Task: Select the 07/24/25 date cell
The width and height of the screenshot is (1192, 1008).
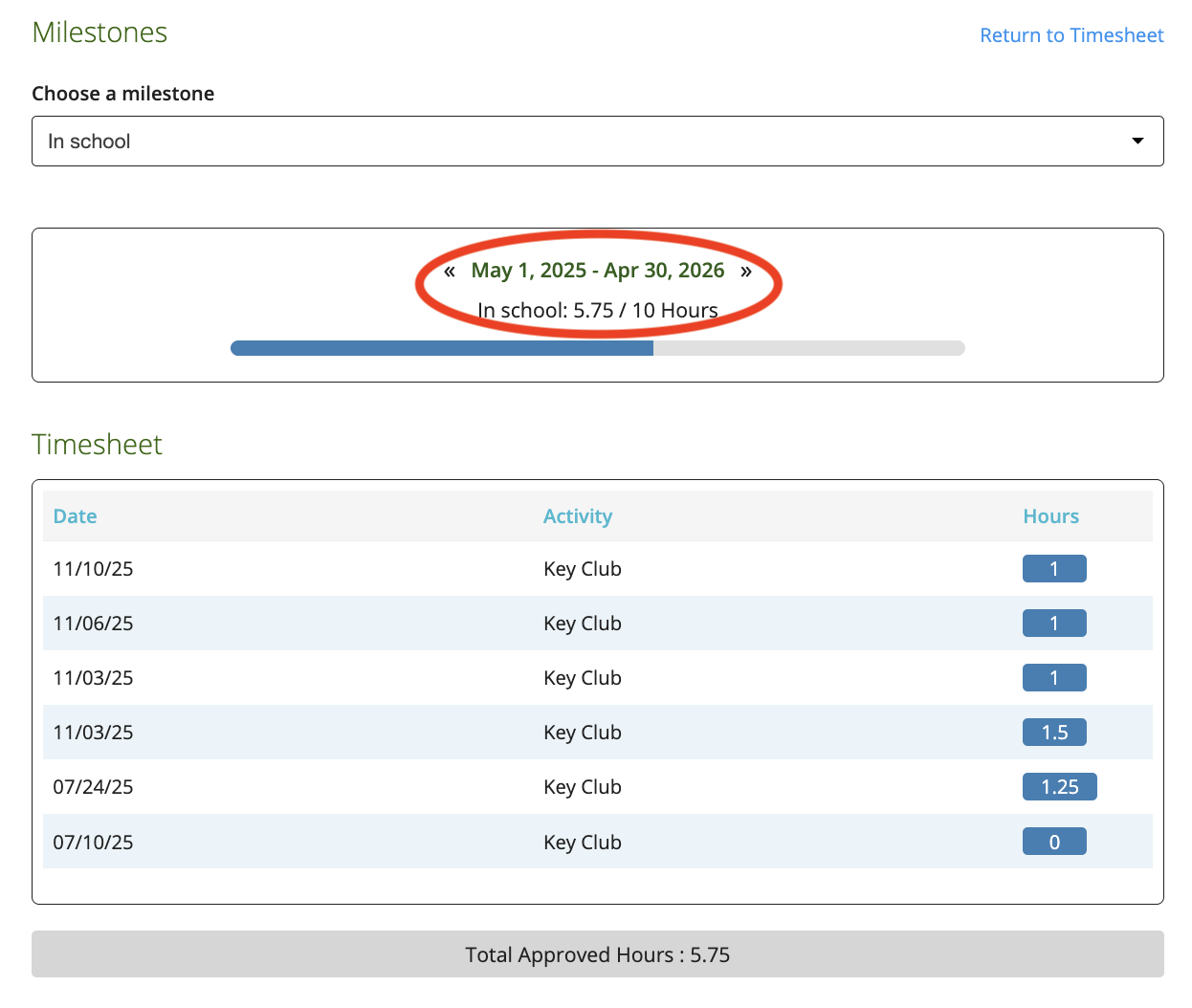Action: coord(93,787)
